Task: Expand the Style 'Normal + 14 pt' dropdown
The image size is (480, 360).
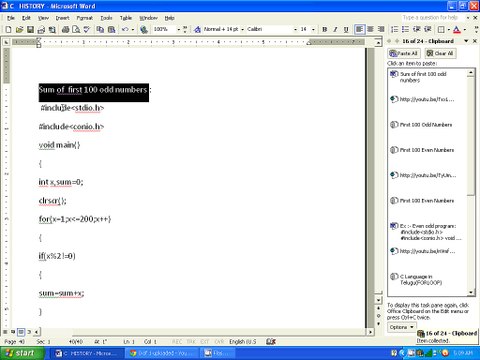Action: click(x=242, y=29)
